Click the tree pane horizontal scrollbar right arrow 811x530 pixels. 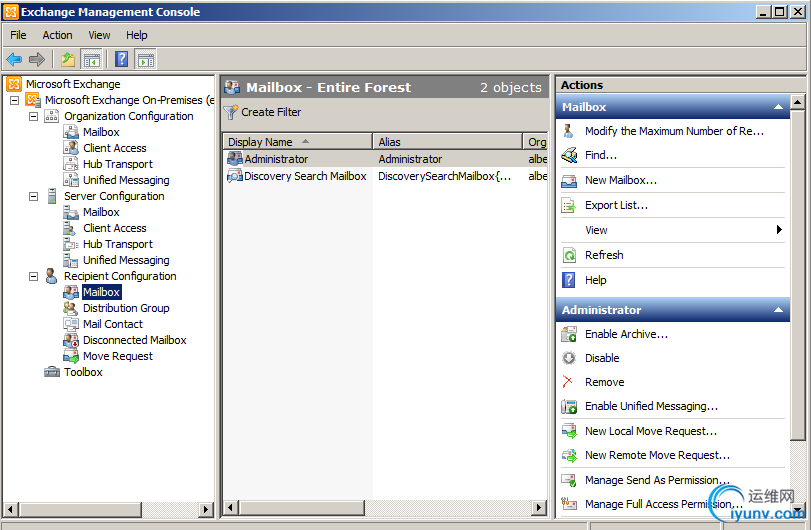(x=206, y=509)
